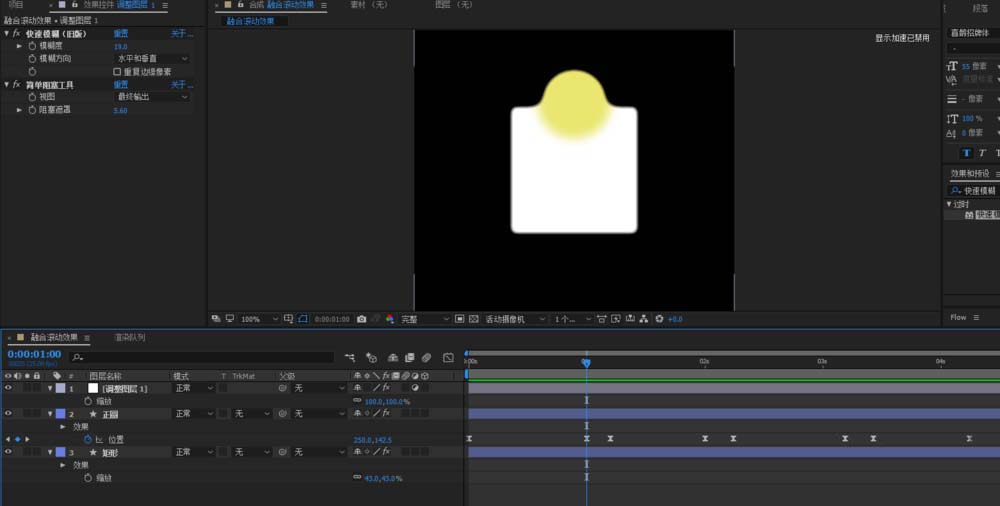Click the purple label color of layer 2
This screenshot has height=506, width=1000.
[59, 413]
